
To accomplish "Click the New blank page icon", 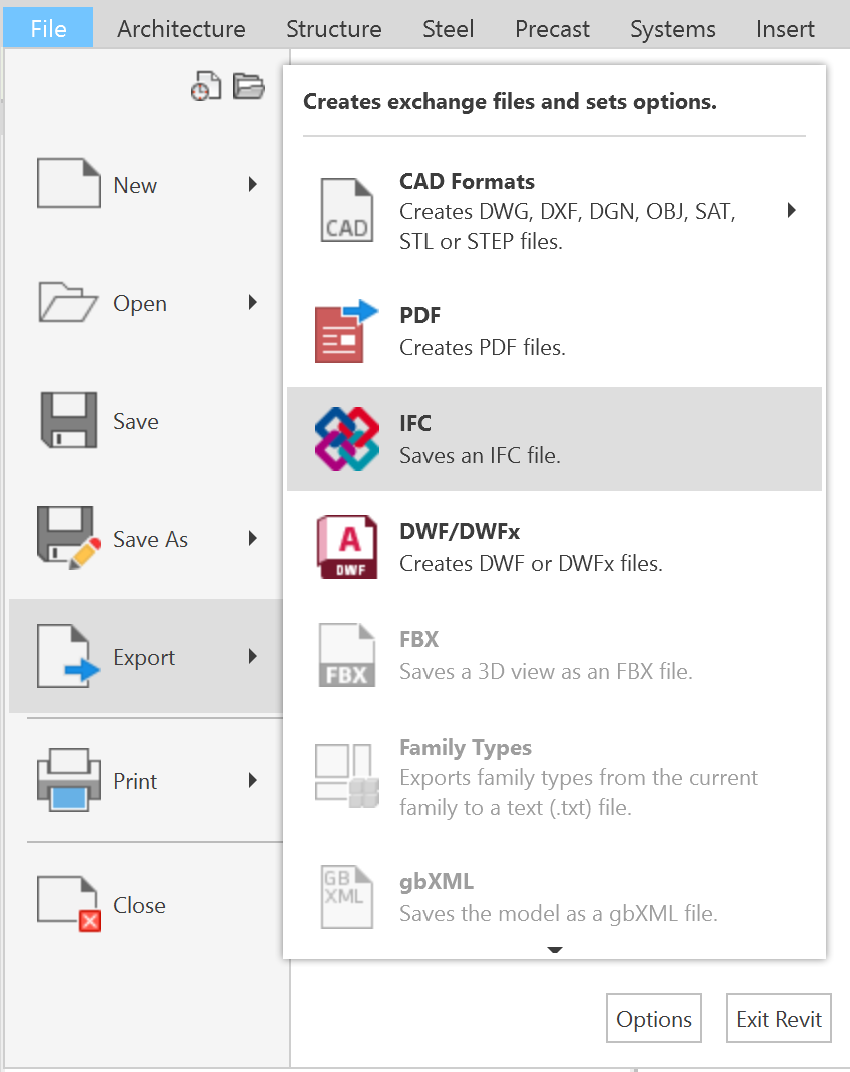I will 68,183.
